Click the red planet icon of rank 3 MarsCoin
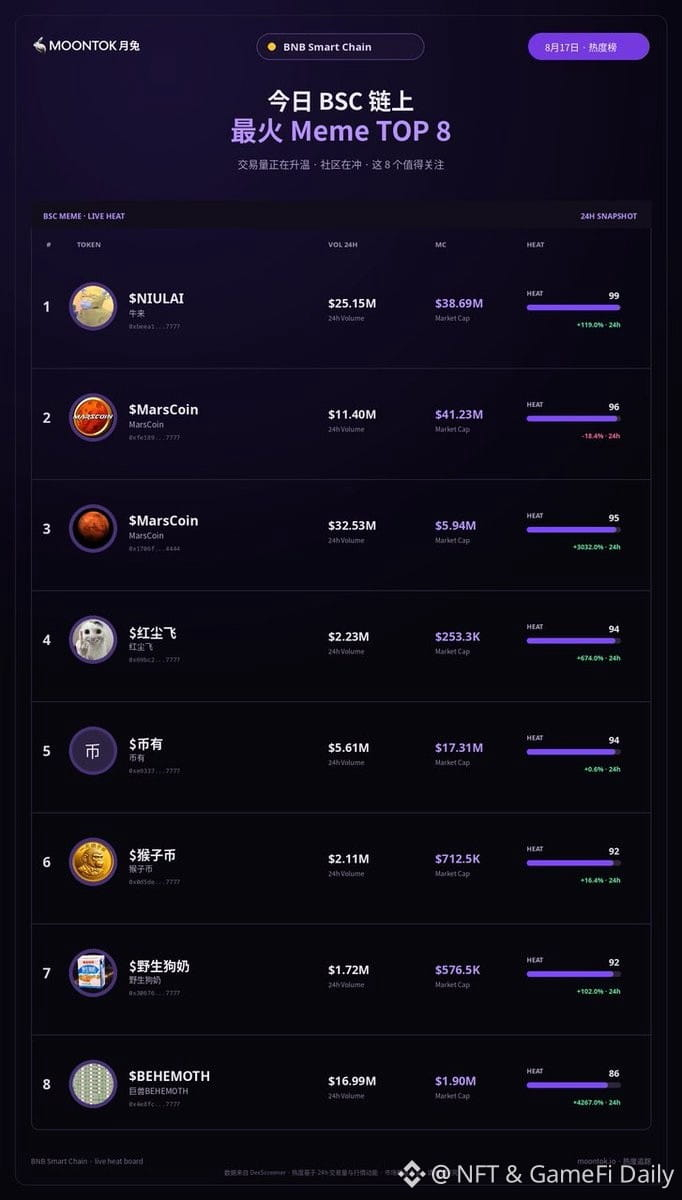 [93, 528]
